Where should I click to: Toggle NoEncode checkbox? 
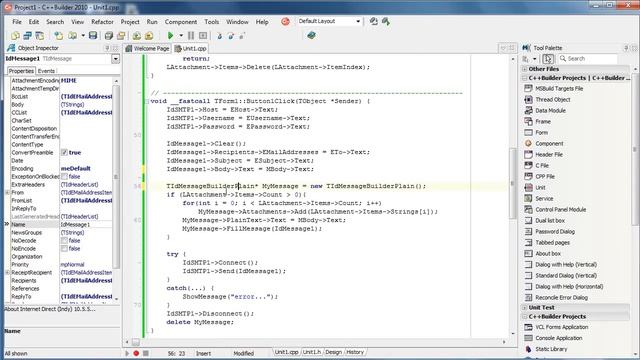[64, 249]
